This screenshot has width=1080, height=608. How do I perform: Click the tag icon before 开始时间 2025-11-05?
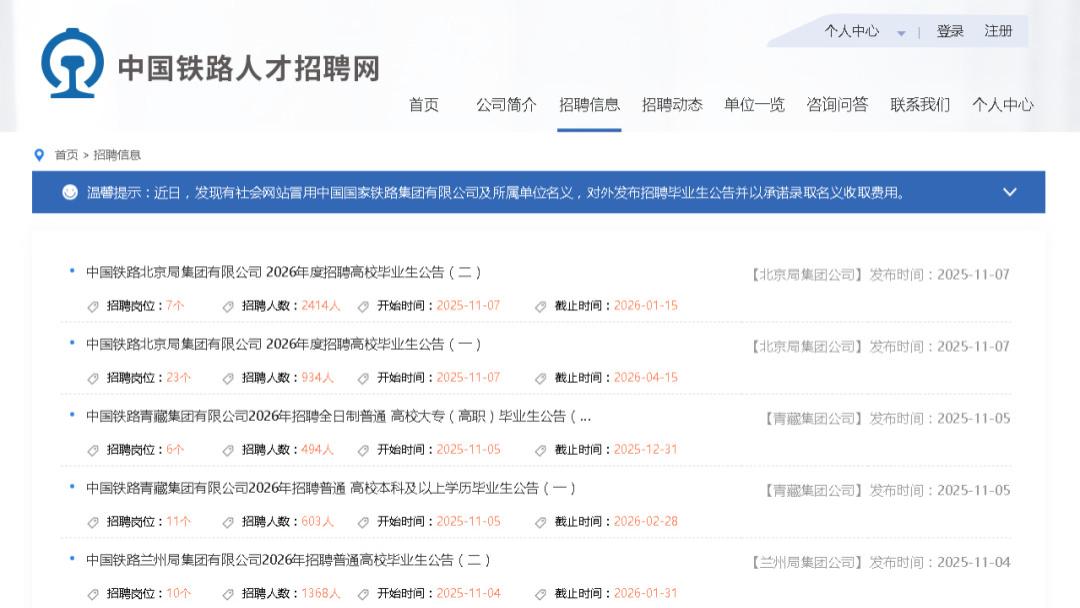click(x=365, y=449)
